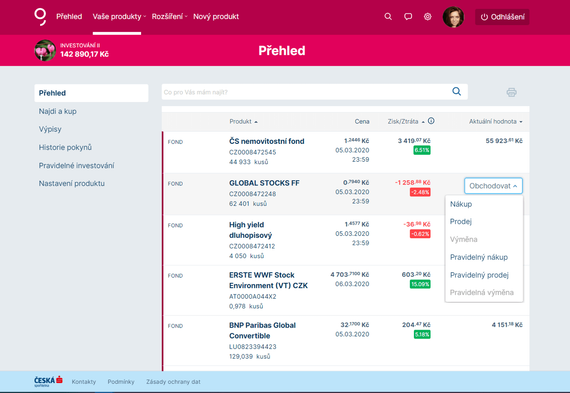This screenshot has height=393, width=570.
Task: Click the -0.62% loss badge
Action: (x=420, y=234)
